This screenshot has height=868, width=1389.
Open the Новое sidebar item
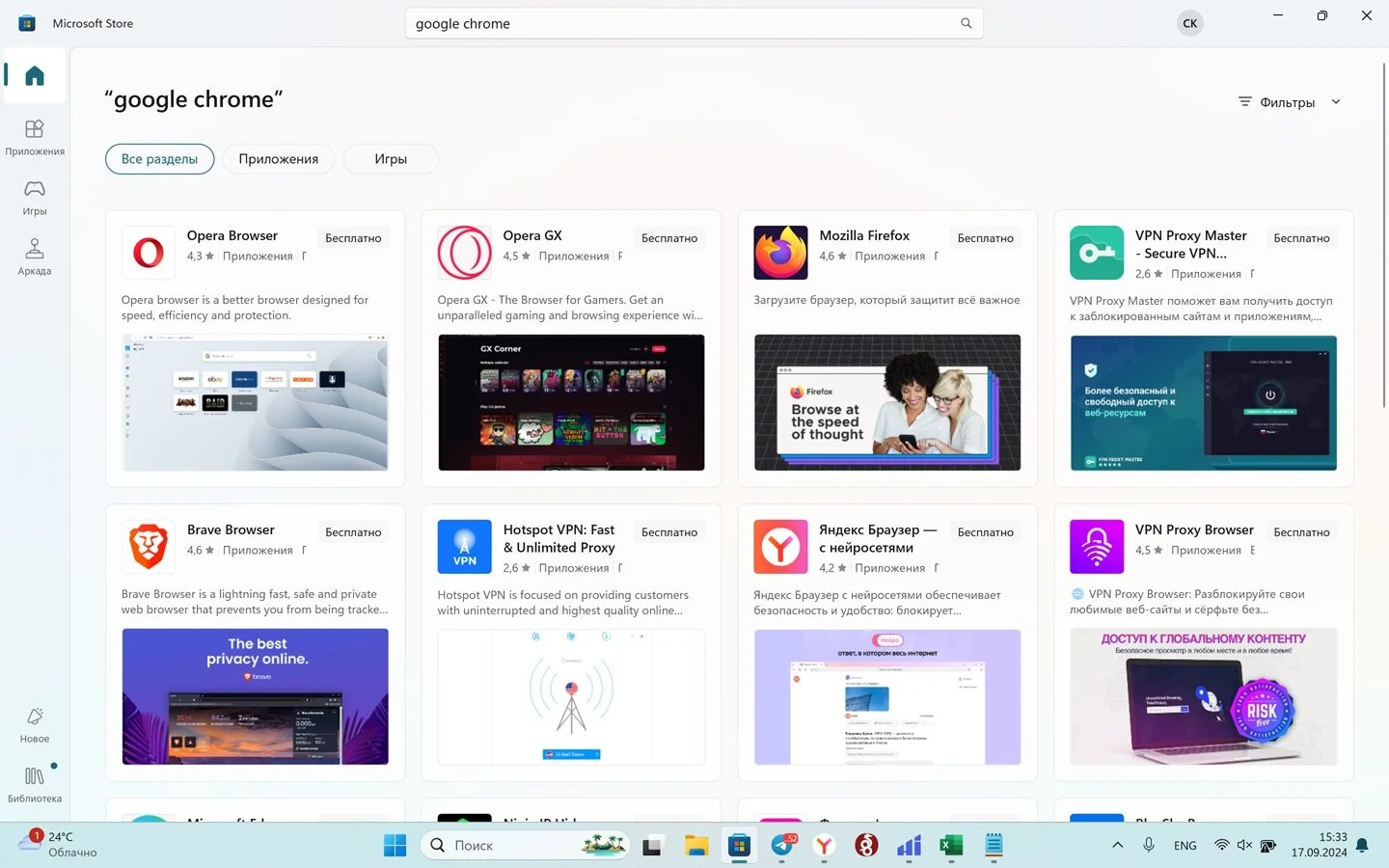tap(35, 724)
